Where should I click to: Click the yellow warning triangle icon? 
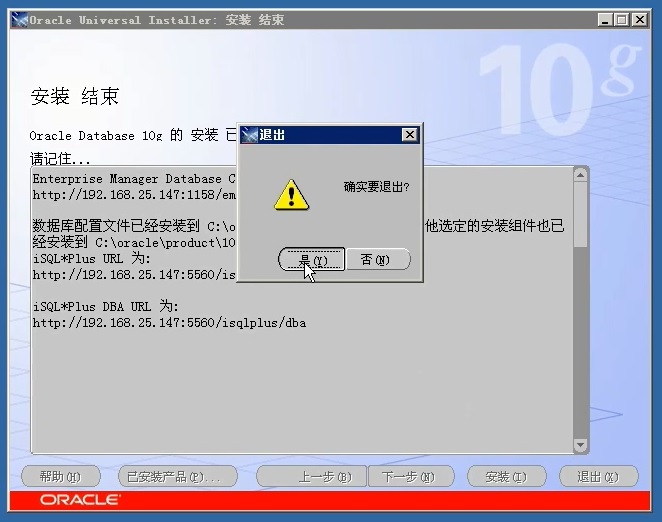291,195
